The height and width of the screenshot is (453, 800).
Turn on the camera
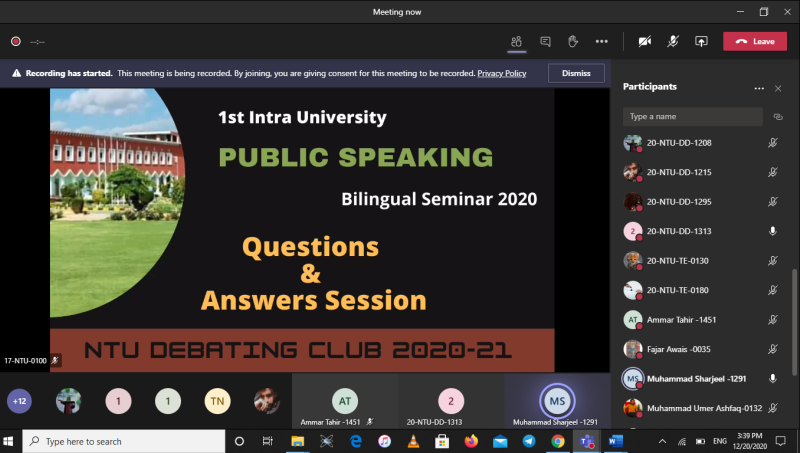[x=645, y=41]
